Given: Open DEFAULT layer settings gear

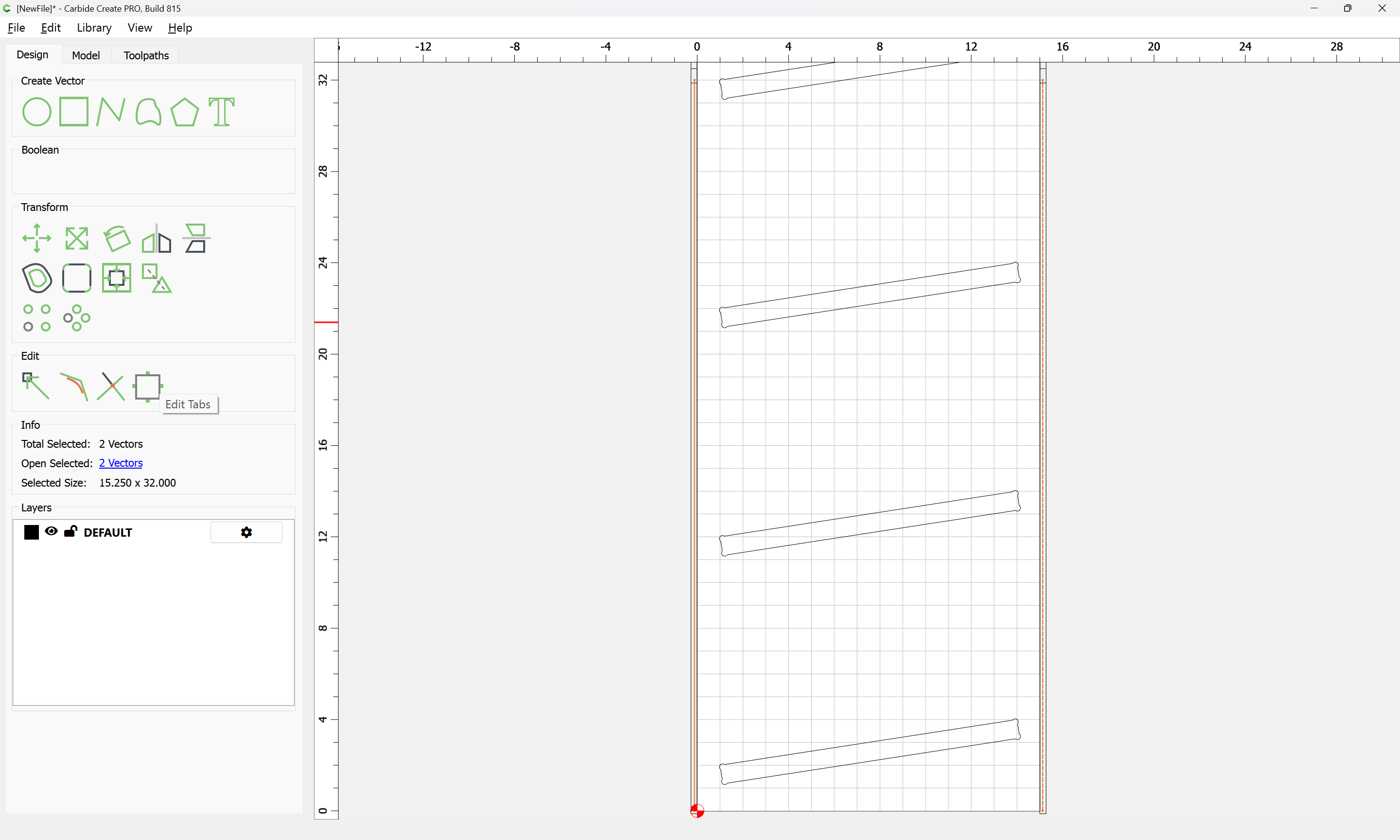Looking at the screenshot, I should click(x=246, y=532).
